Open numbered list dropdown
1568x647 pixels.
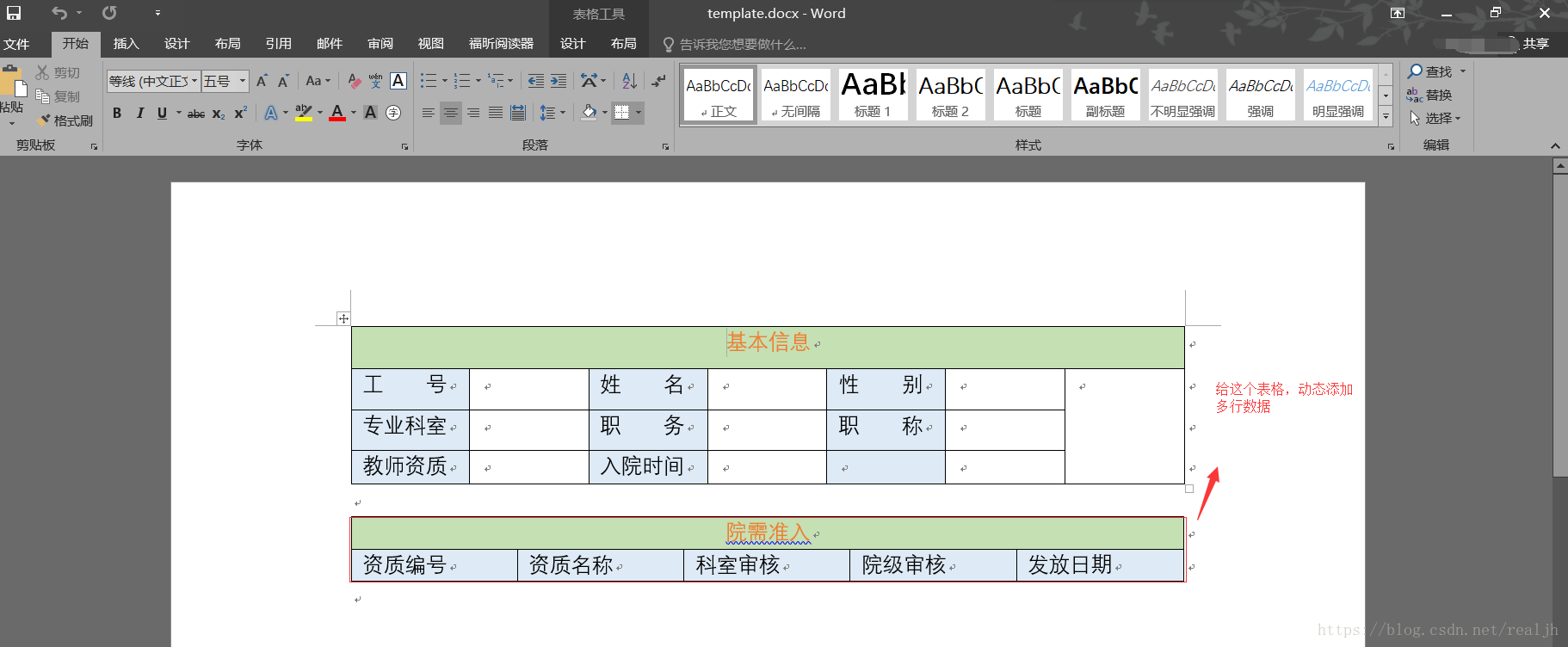(x=478, y=81)
